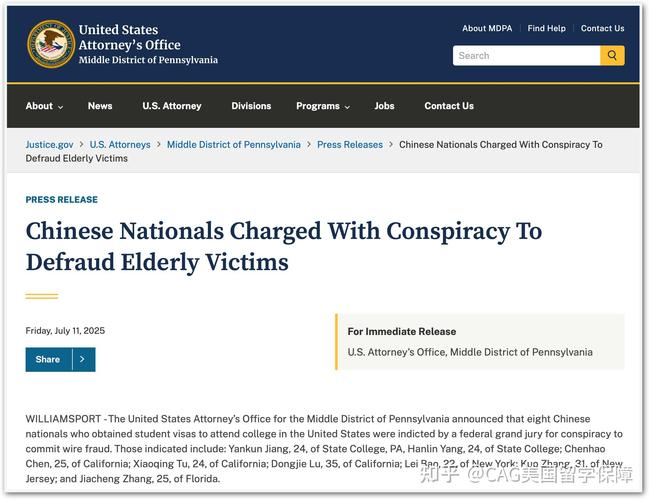Open the Press Releases breadcrumb link
Screen dimensions: 649x500
tap(350, 144)
